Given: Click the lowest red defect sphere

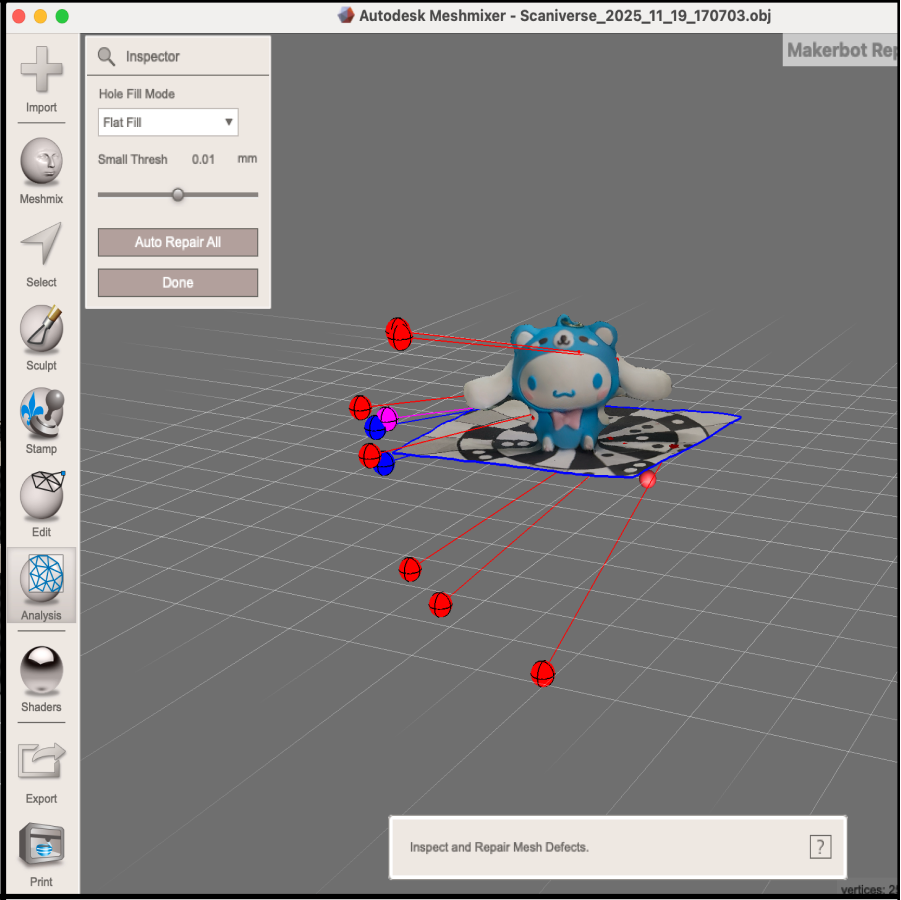Looking at the screenshot, I should (542, 673).
